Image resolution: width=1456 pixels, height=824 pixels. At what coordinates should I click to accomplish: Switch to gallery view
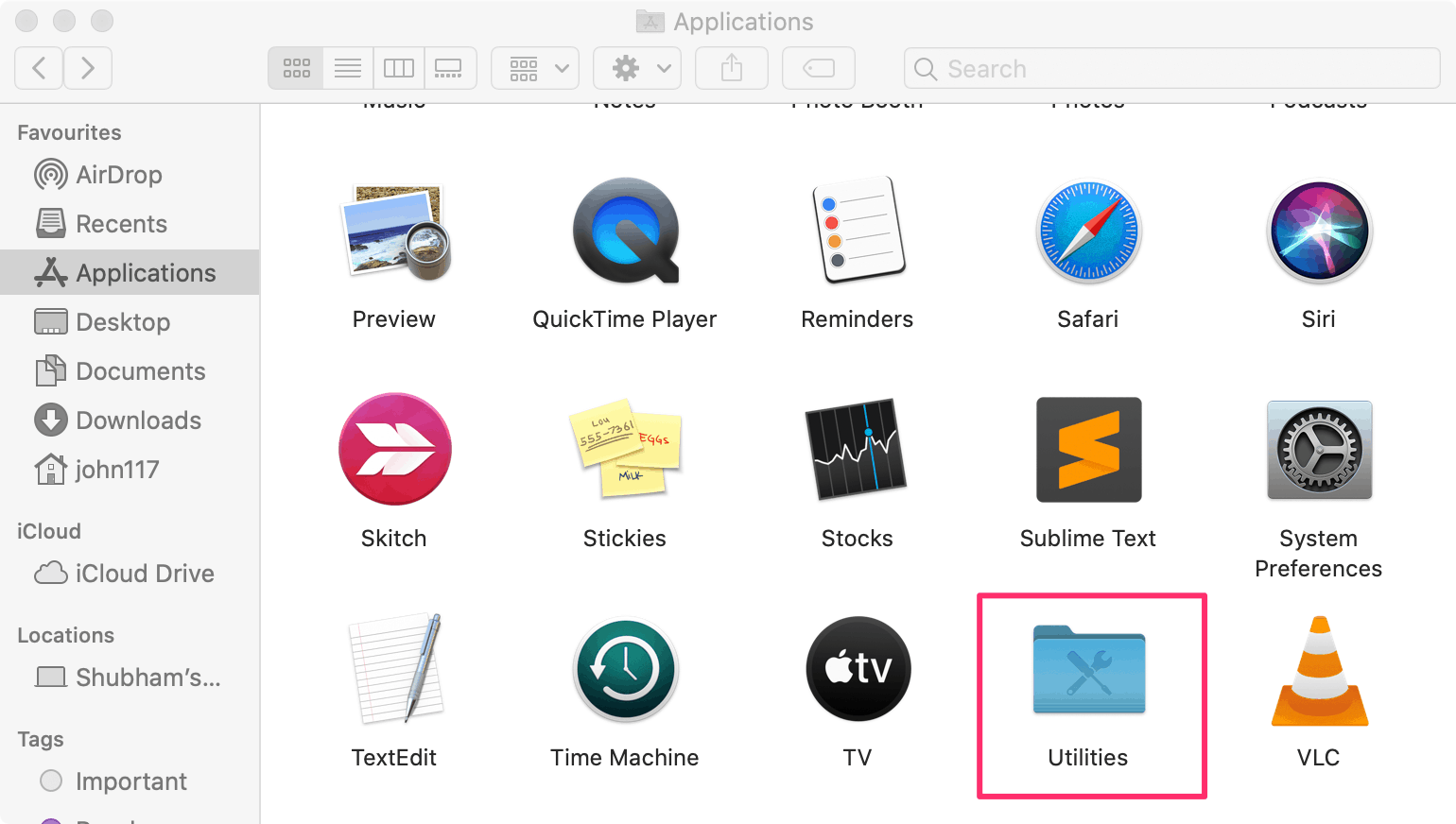(450, 68)
